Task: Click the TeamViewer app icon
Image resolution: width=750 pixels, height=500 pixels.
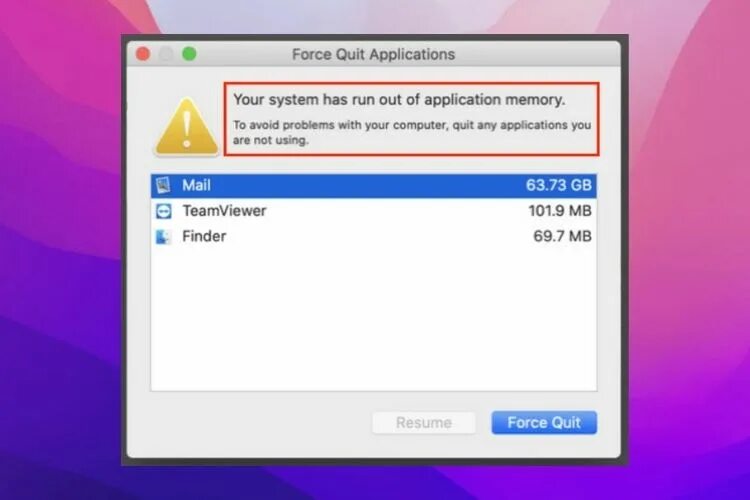Action: click(164, 211)
